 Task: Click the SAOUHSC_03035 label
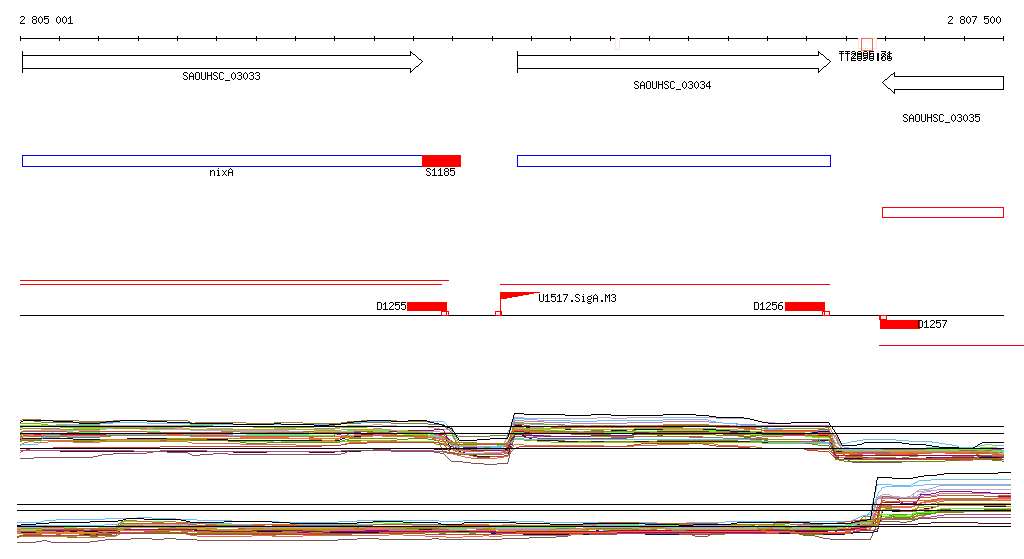point(941,118)
